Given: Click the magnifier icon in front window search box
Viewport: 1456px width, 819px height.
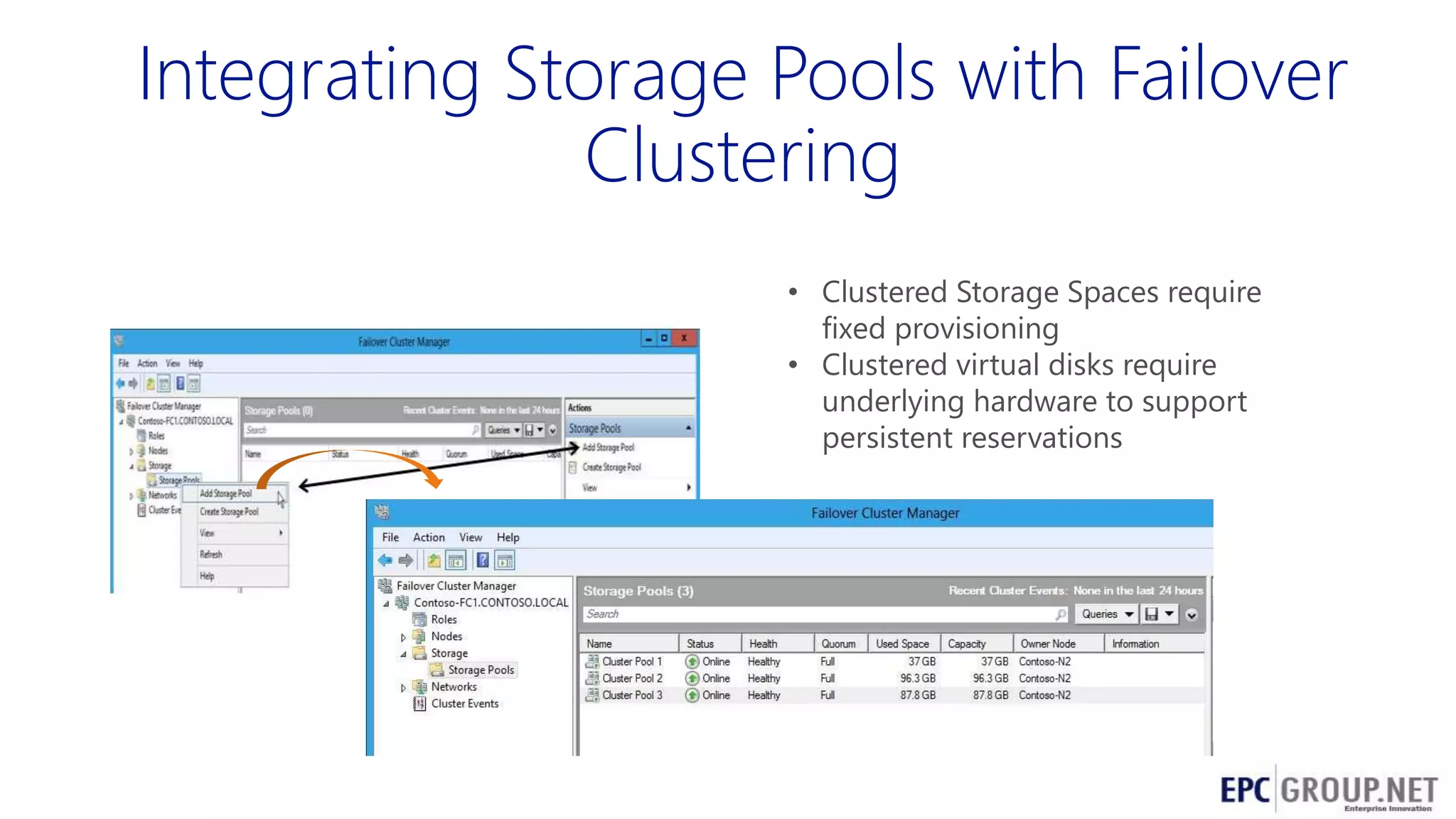Looking at the screenshot, I should [x=1061, y=614].
